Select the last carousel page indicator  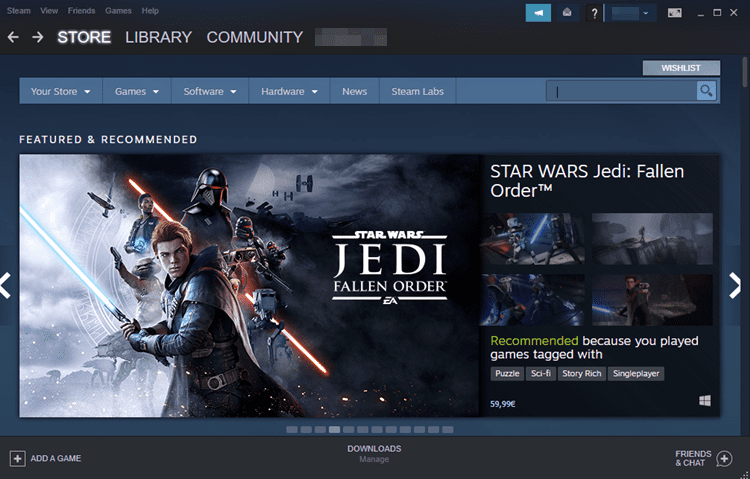(x=448, y=430)
